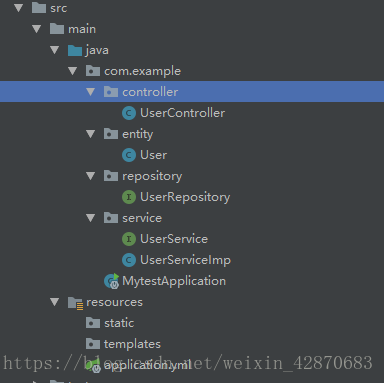Image resolution: width=384 pixels, height=383 pixels.
Task: Click the entity package icon
Action: pos(111,134)
